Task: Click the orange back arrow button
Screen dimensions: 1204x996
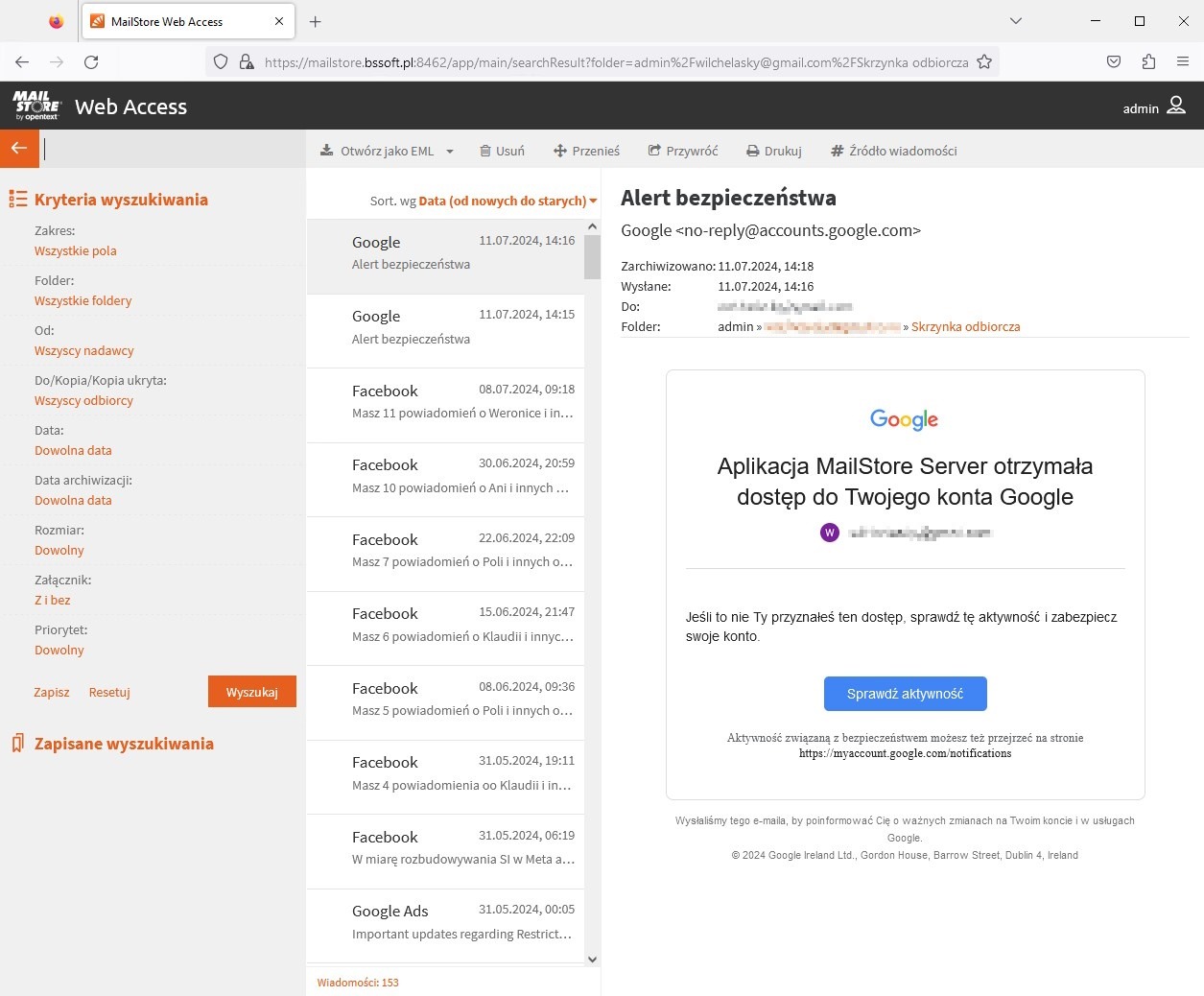Action: pos(19,149)
